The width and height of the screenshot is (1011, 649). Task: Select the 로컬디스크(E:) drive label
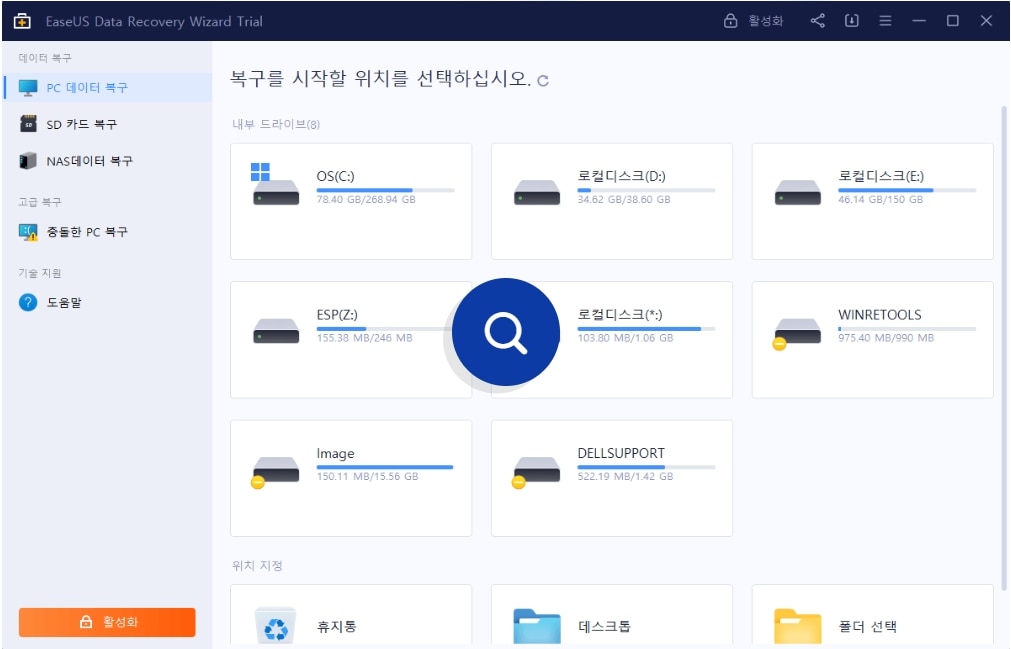pyautogui.click(x=881, y=176)
